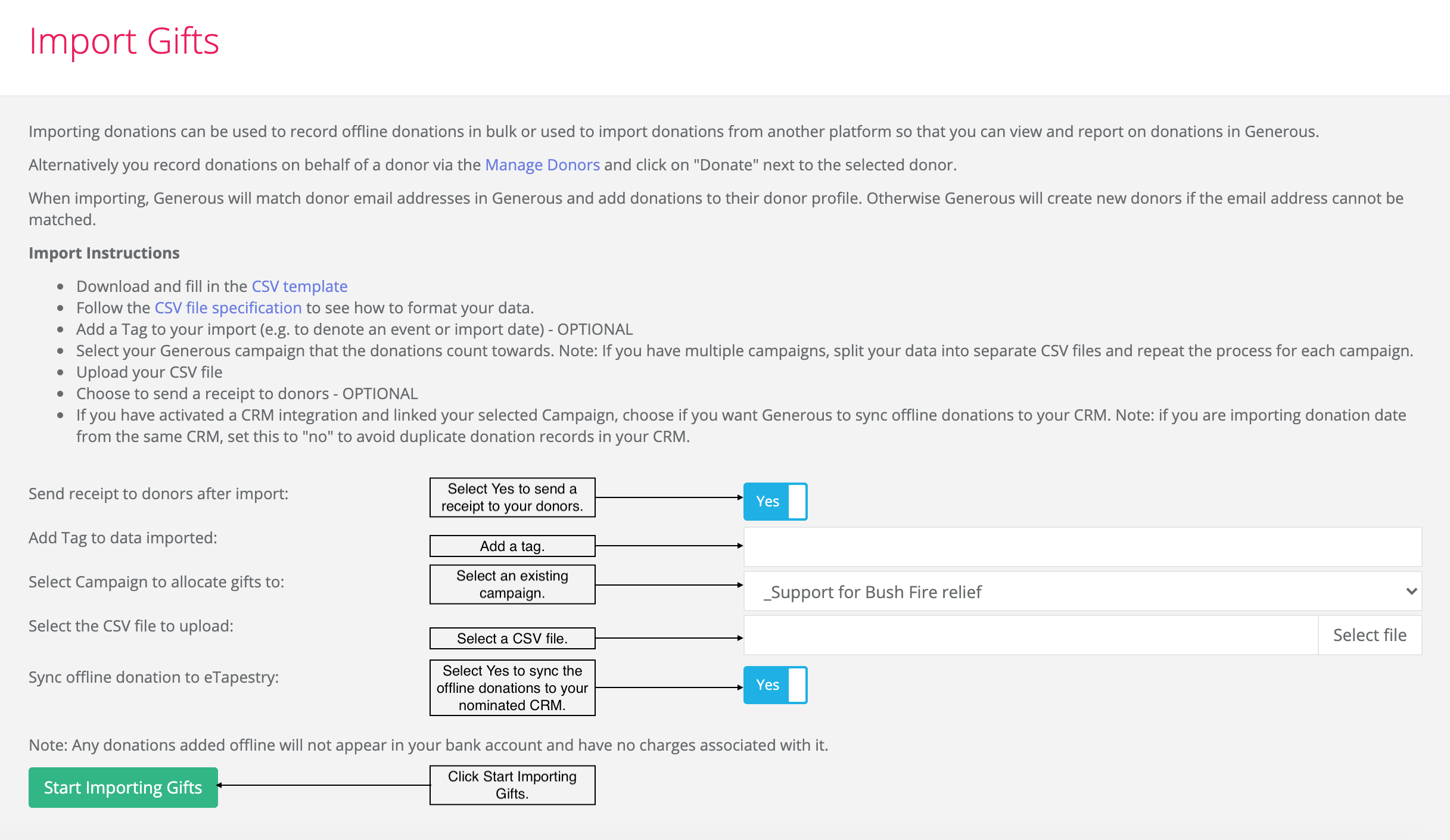Open the Manage Donors link
The image size is (1450, 840).
point(542,164)
